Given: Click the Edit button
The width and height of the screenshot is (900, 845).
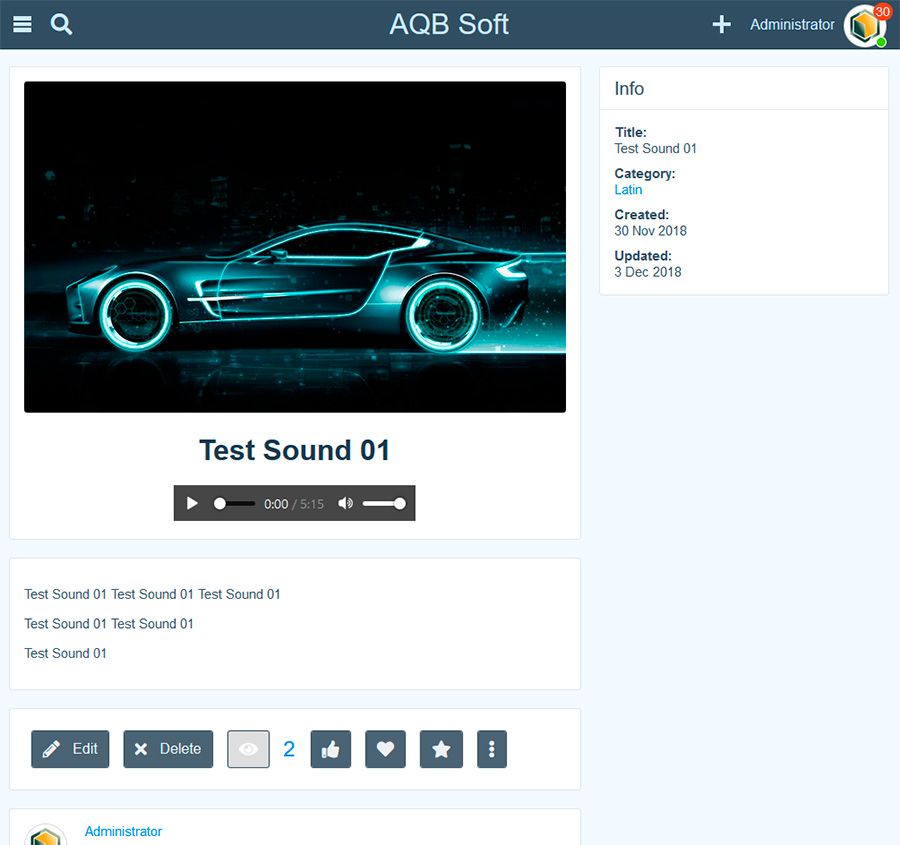Looking at the screenshot, I should pyautogui.click(x=70, y=749).
